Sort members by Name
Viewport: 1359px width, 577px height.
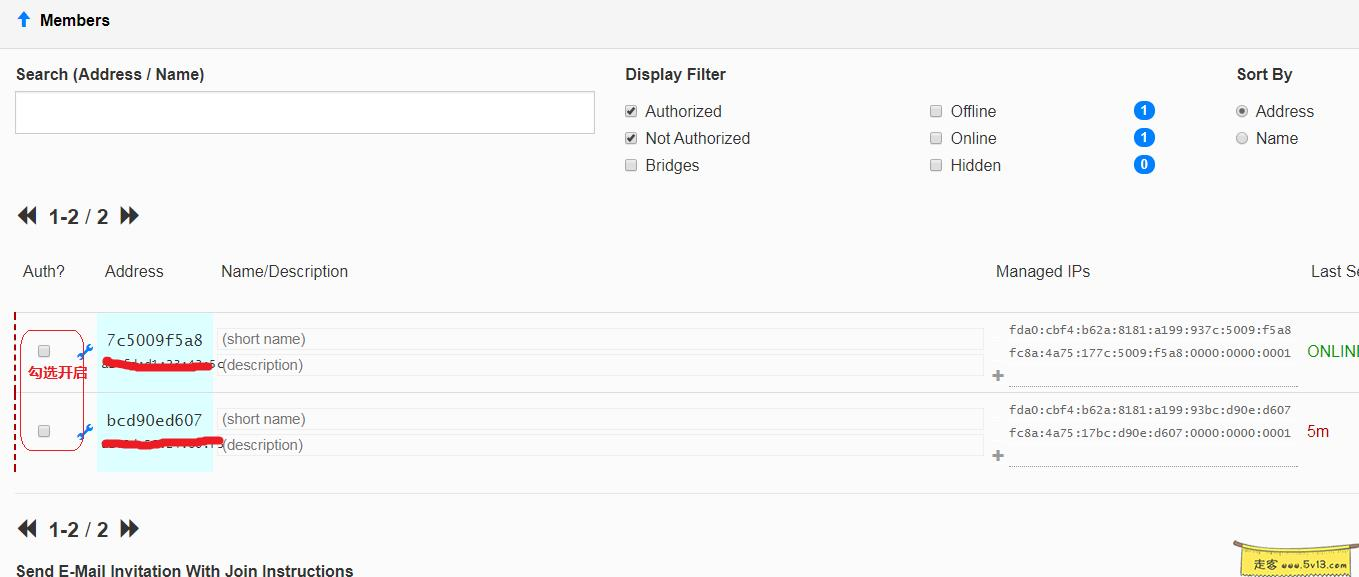pyautogui.click(x=1242, y=138)
